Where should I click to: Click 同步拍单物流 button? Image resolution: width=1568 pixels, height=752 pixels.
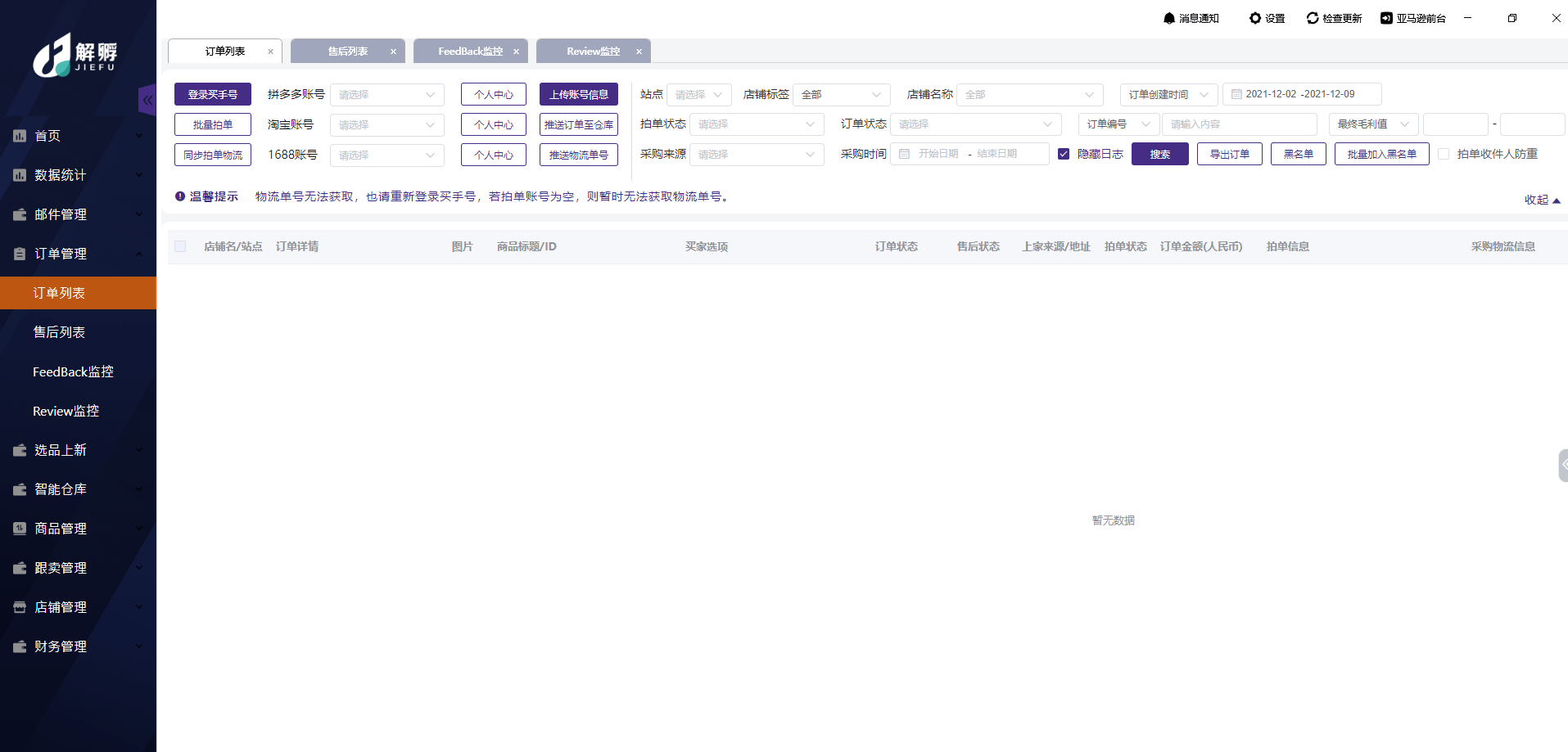click(x=213, y=155)
